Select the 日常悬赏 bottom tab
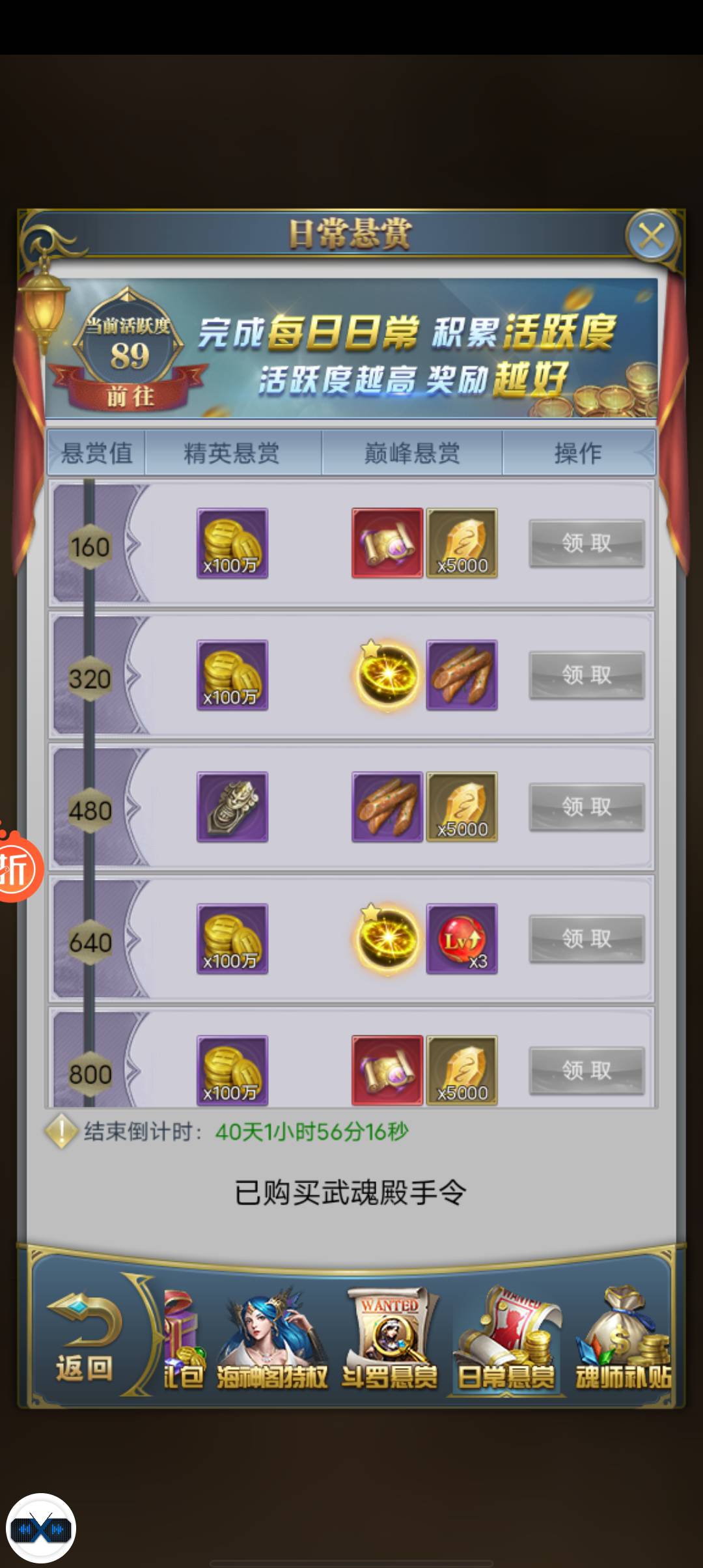This screenshot has width=703, height=1568. [x=506, y=1340]
